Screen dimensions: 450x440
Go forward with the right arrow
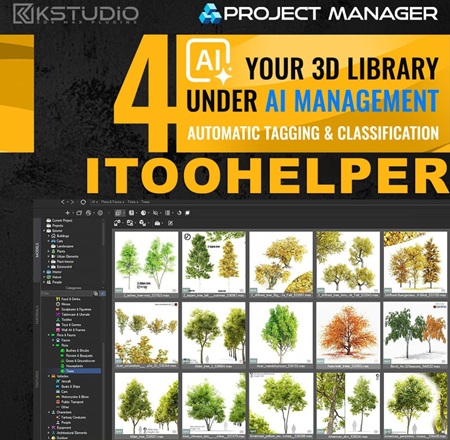[72, 202]
